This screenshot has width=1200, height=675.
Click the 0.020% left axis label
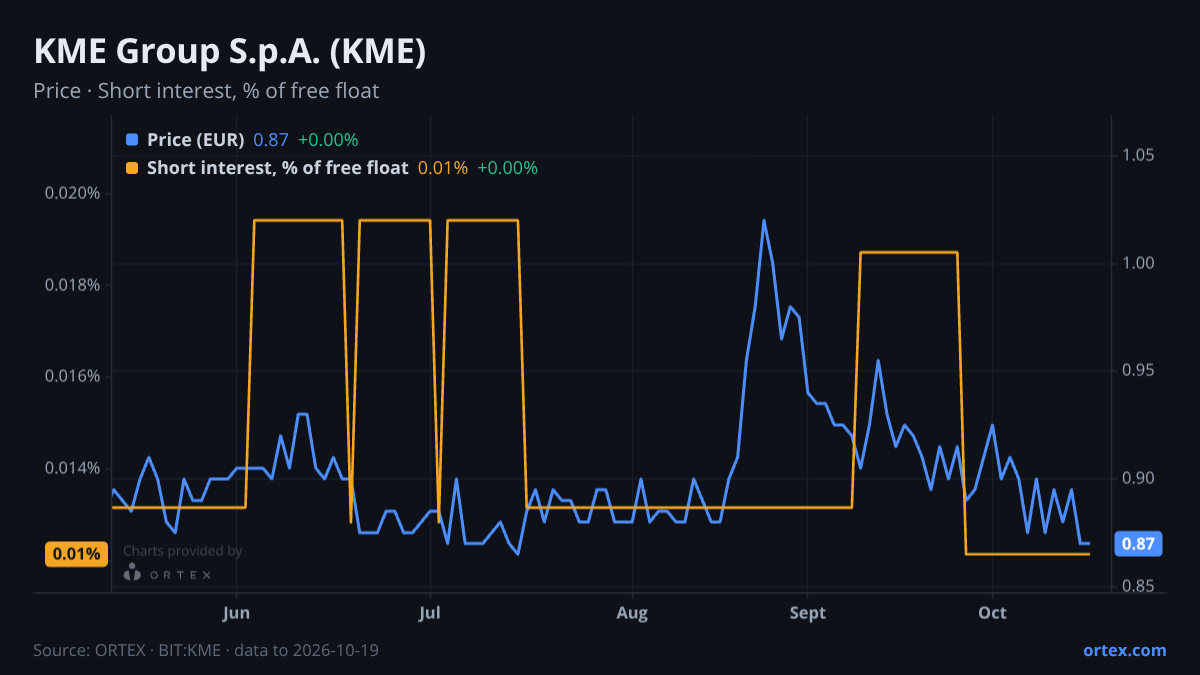point(73,193)
